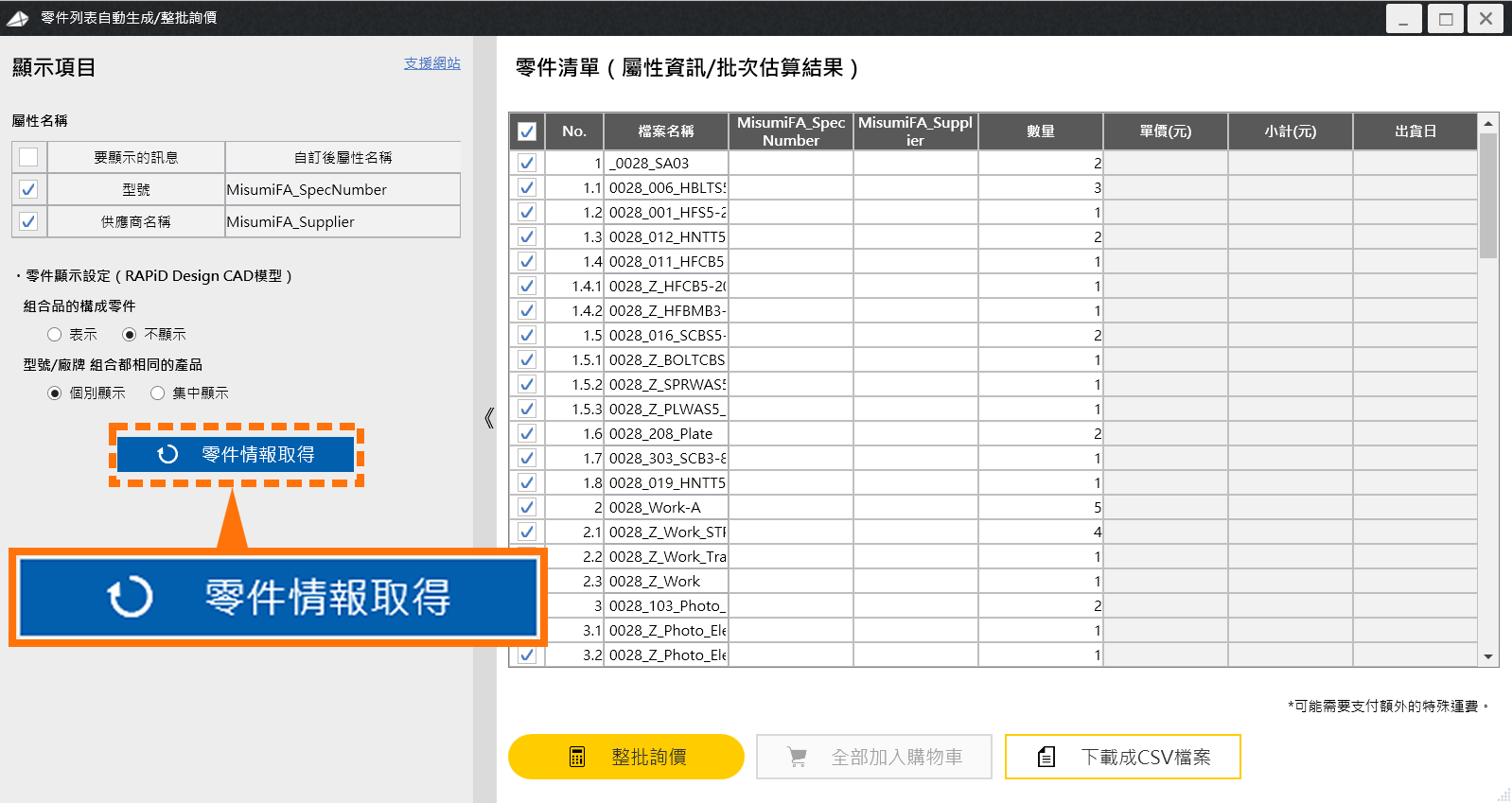
Task: Click the refresh icon on 零件情報取得 button
Action: click(x=167, y=455)
